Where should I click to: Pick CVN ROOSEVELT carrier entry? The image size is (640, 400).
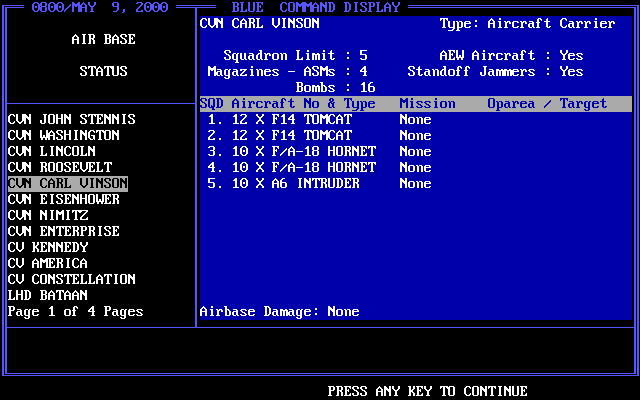(60, 167)
